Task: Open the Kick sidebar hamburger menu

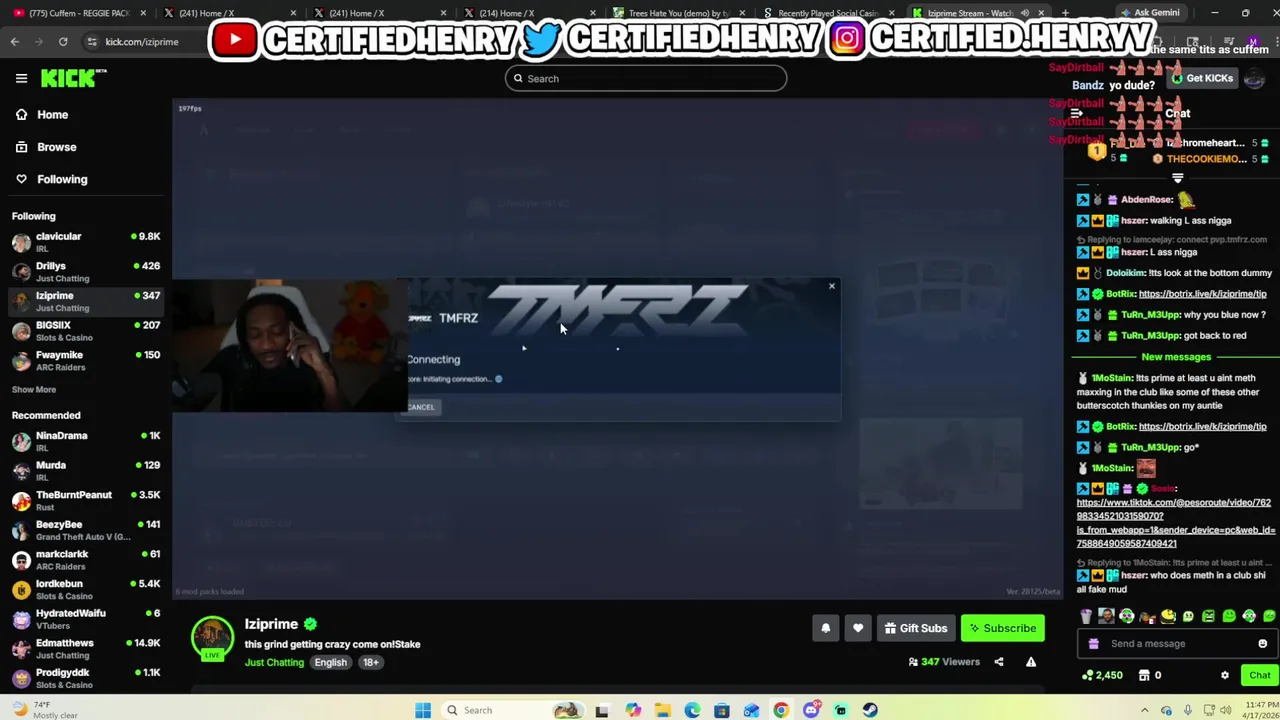Action: (x=21, y=78)
